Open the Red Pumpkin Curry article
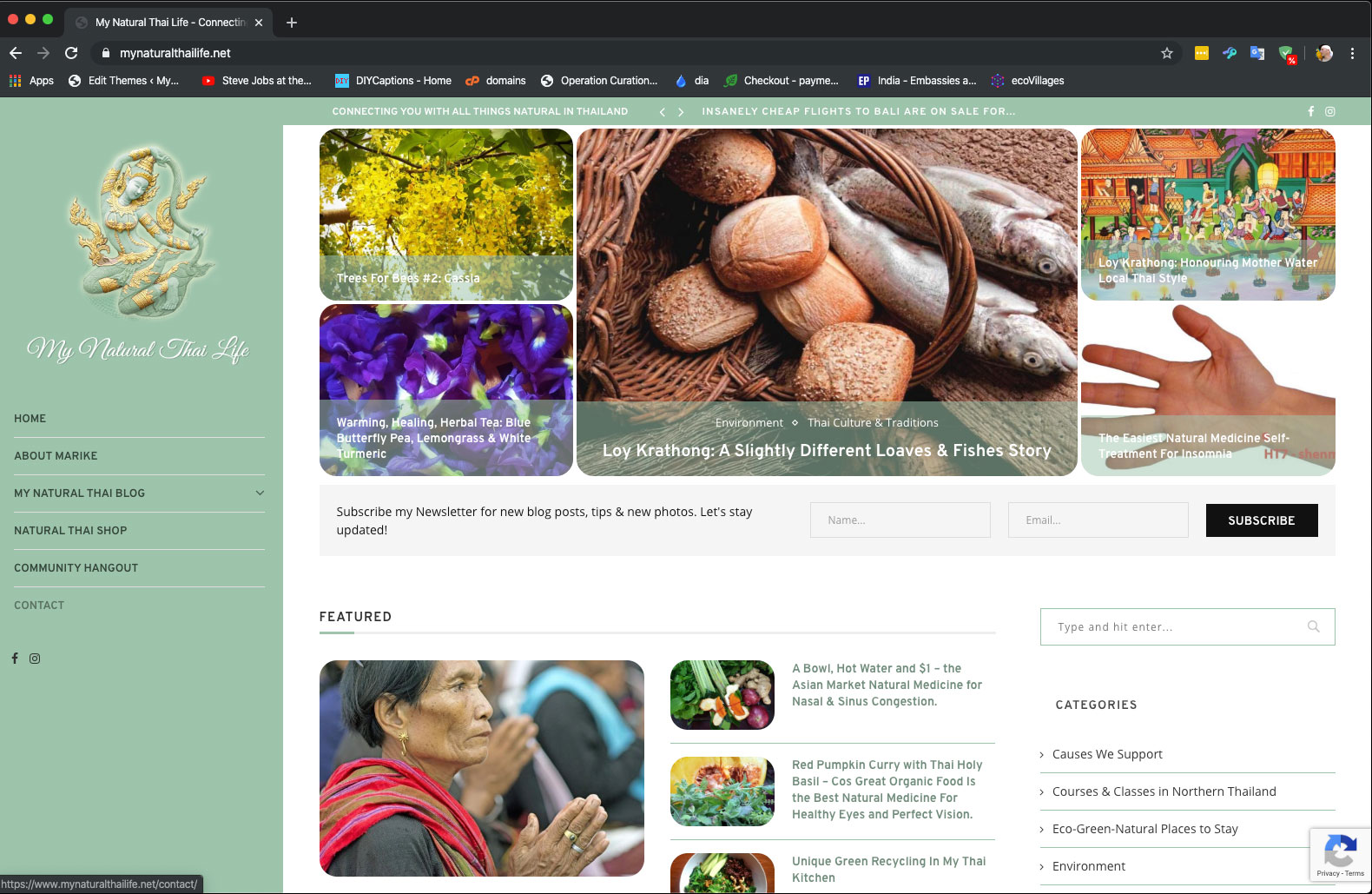 pyautogui.click(x=887, y=790)
